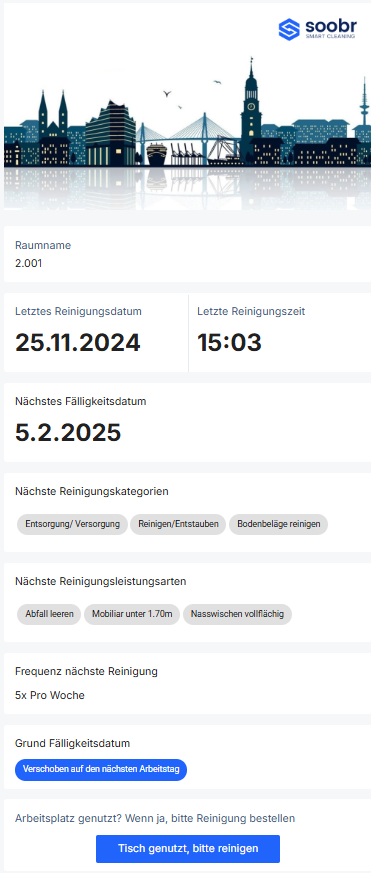Select the 'Reinigen/Entstauben' category chip
Screen dimensions: 371x873
click(x=178, y=524)
